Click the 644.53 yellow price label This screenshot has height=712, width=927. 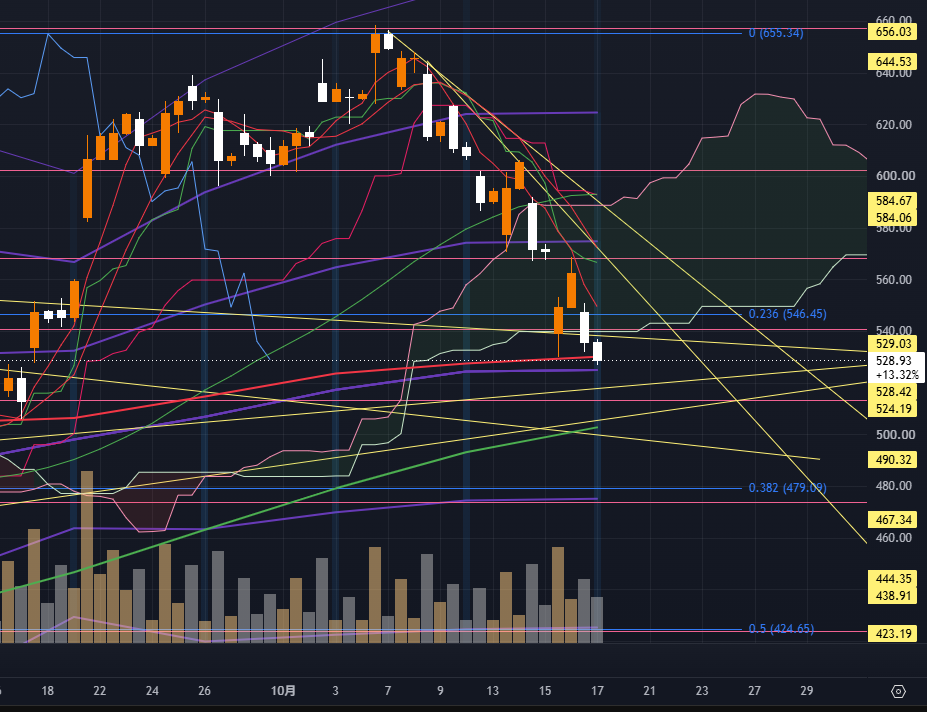893,62
